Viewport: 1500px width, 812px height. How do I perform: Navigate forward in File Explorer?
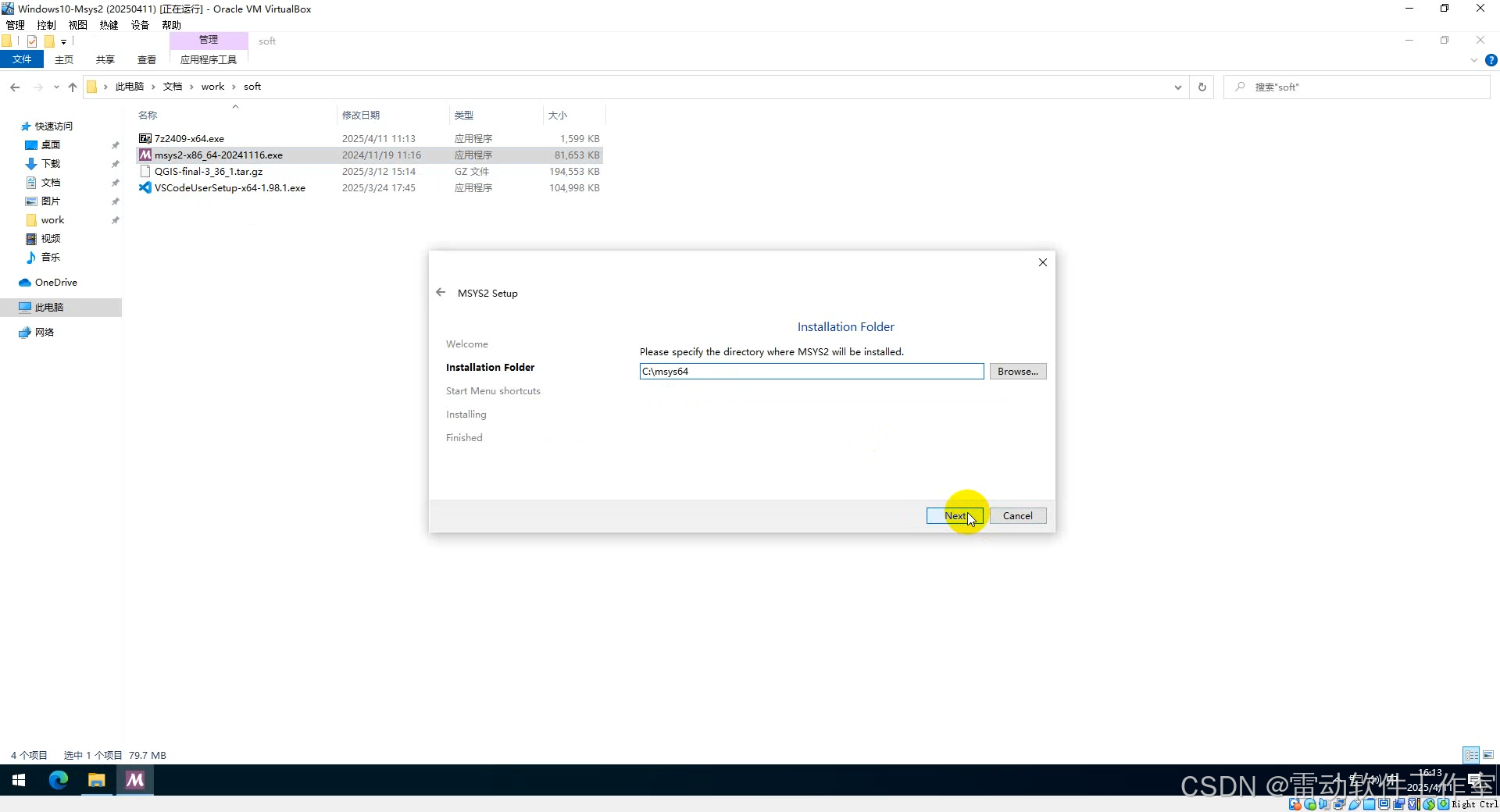[37, 87]
